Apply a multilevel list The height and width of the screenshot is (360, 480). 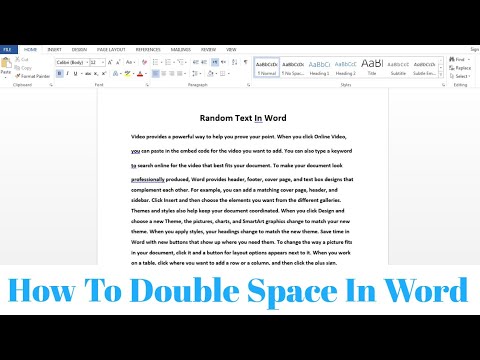(181, 62)
